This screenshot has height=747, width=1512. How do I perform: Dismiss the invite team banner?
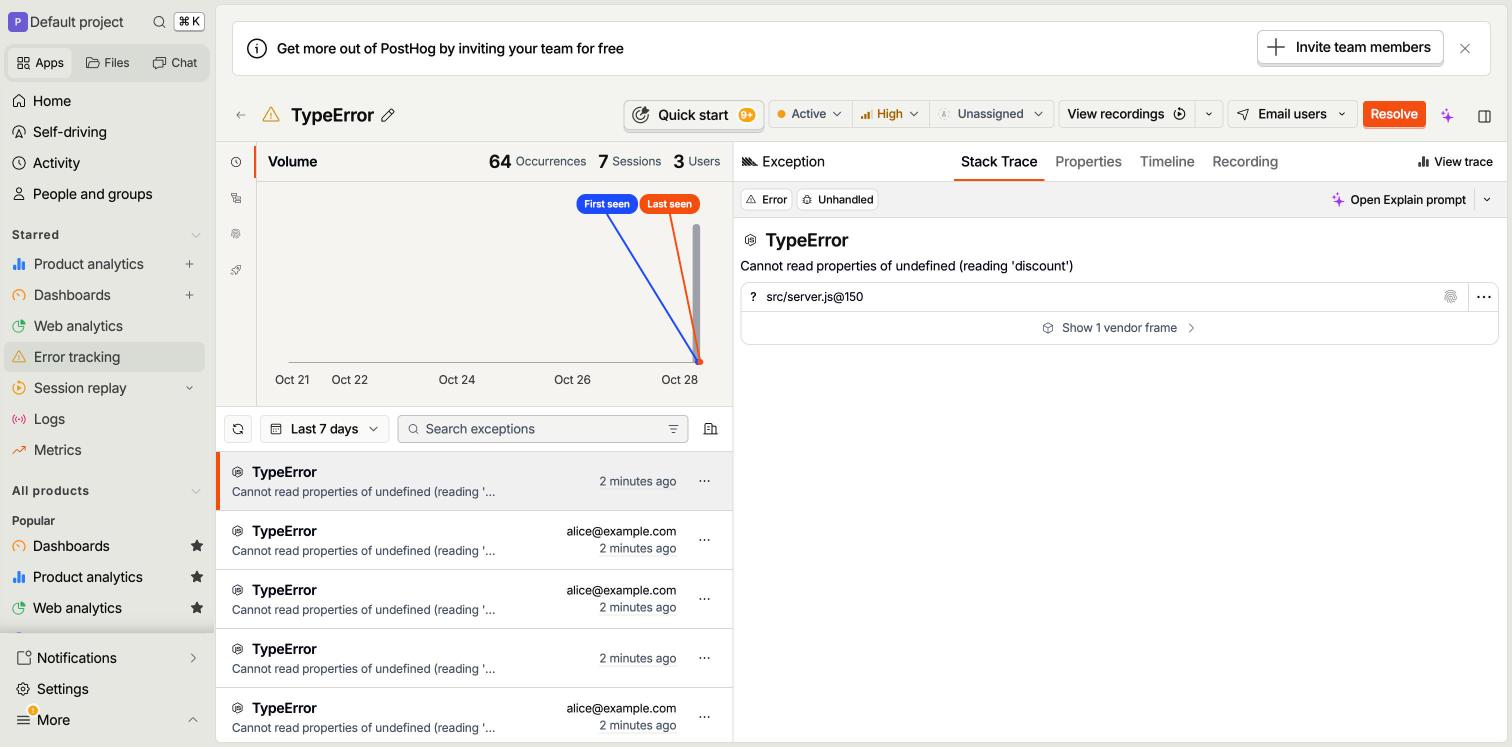(1465, 48)
